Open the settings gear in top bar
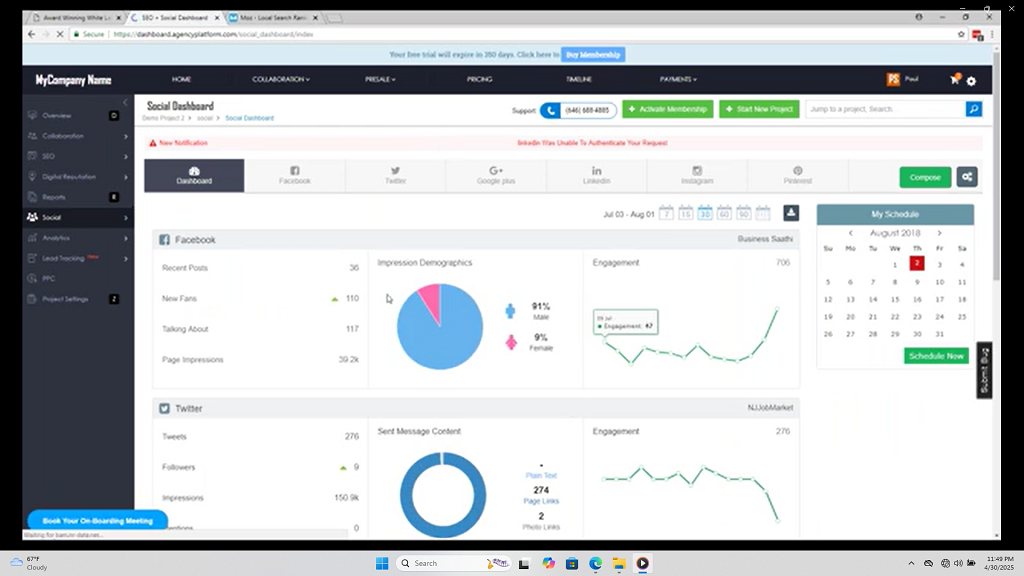1024x576 pixels. click(971, 81)
